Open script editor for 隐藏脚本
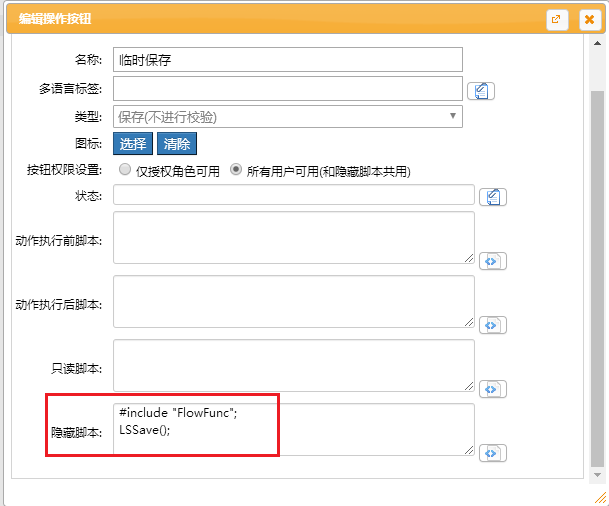Screen dimensions: 609x506 [492, 453]
